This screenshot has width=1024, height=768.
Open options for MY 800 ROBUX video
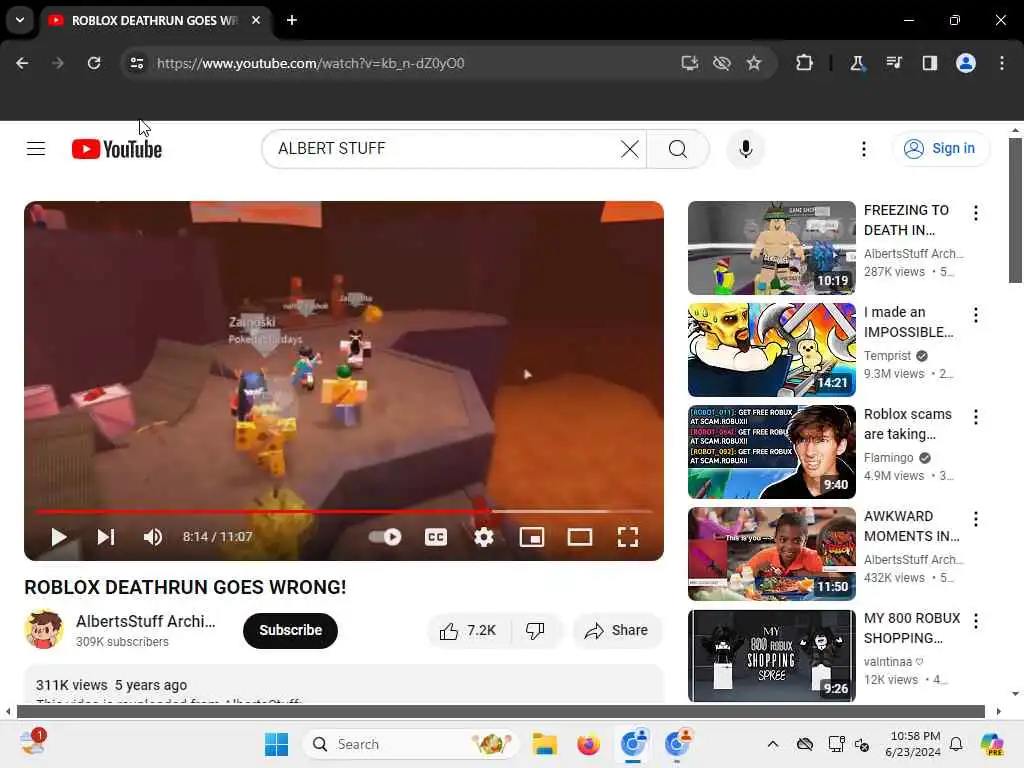[x=976, y=620]
